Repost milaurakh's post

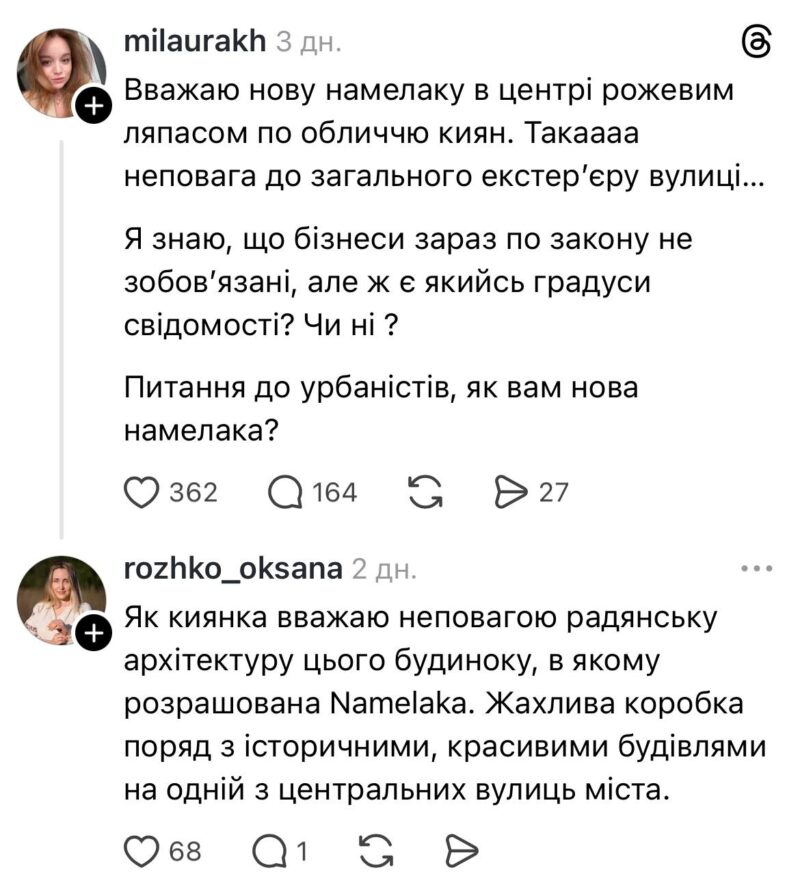pos(427,491)
